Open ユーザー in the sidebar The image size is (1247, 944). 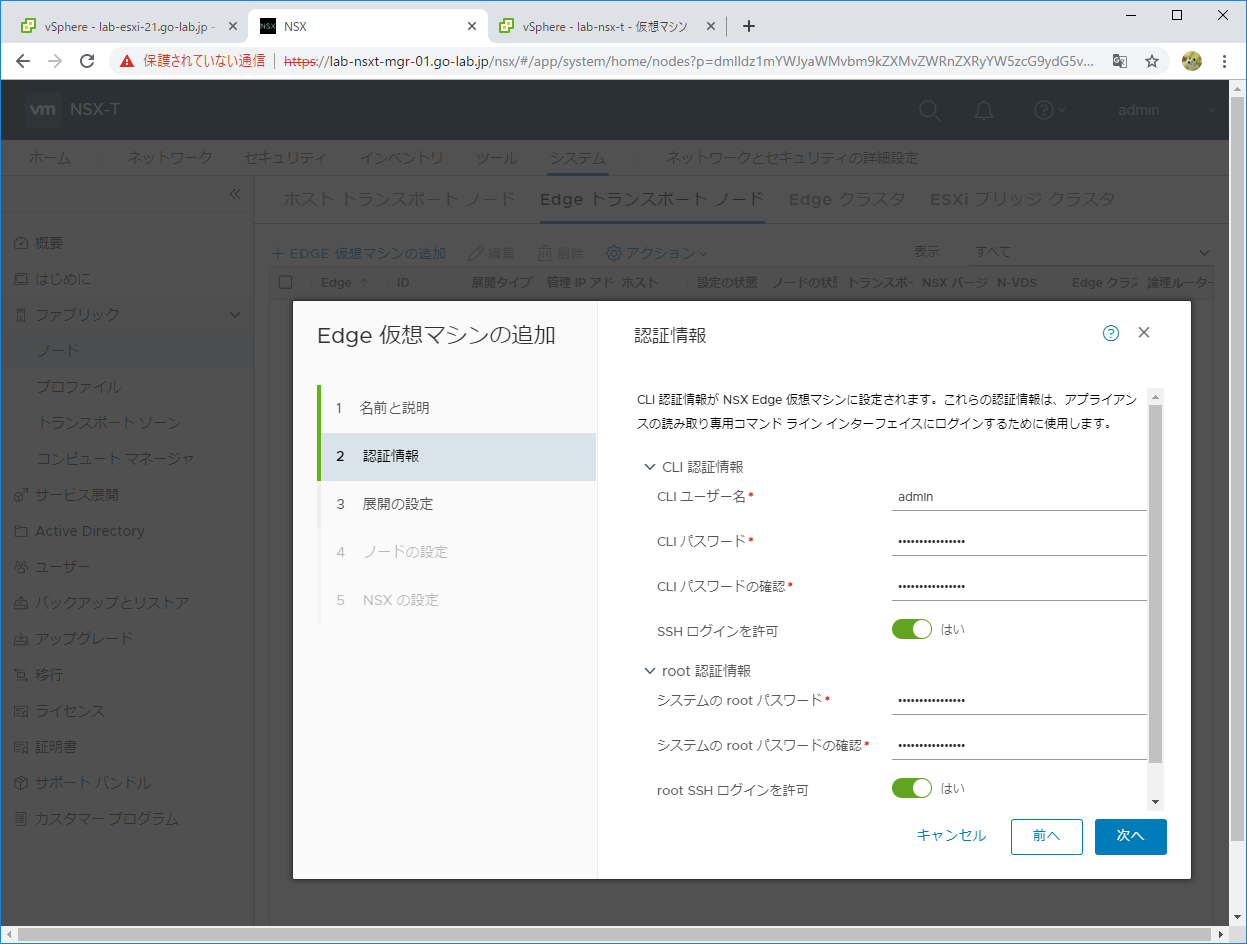(63, 567)
